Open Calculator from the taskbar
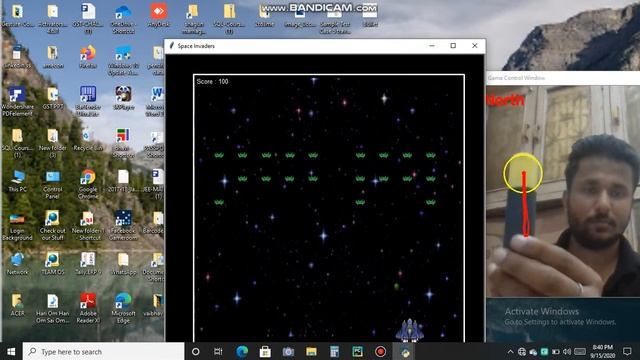 coord(334,351)
